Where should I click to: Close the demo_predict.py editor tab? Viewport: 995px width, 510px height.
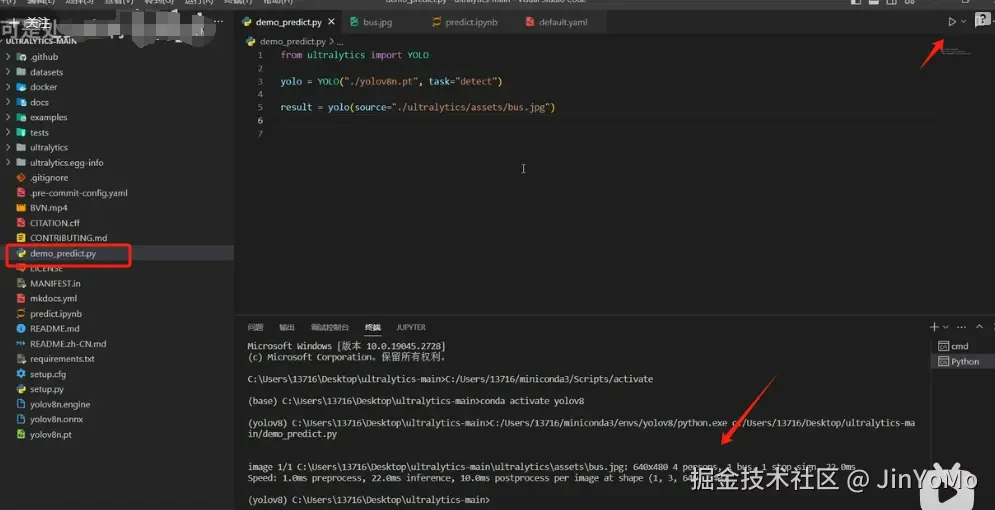(331, 22)
